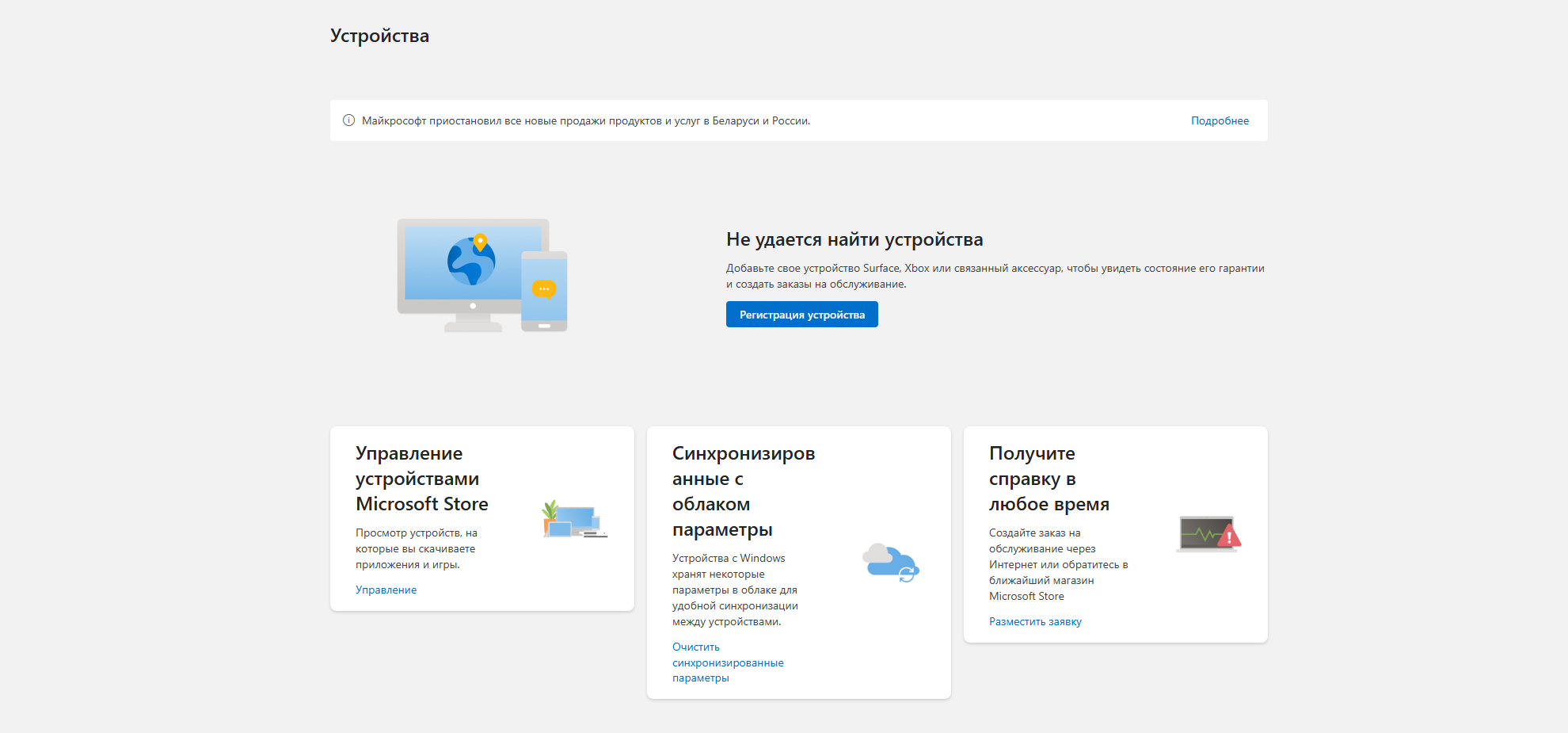
Task: Click the banner text about Беларуси и России
Action: click(586, 120)
